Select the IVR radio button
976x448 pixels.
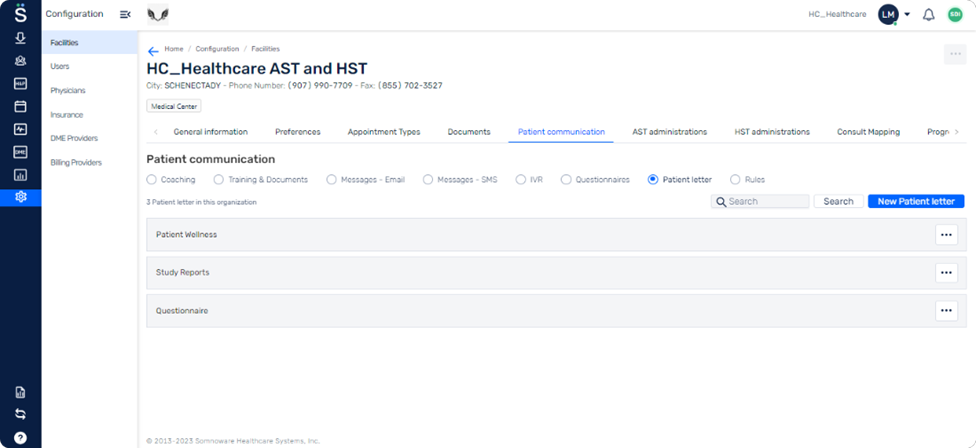[520, 179]
